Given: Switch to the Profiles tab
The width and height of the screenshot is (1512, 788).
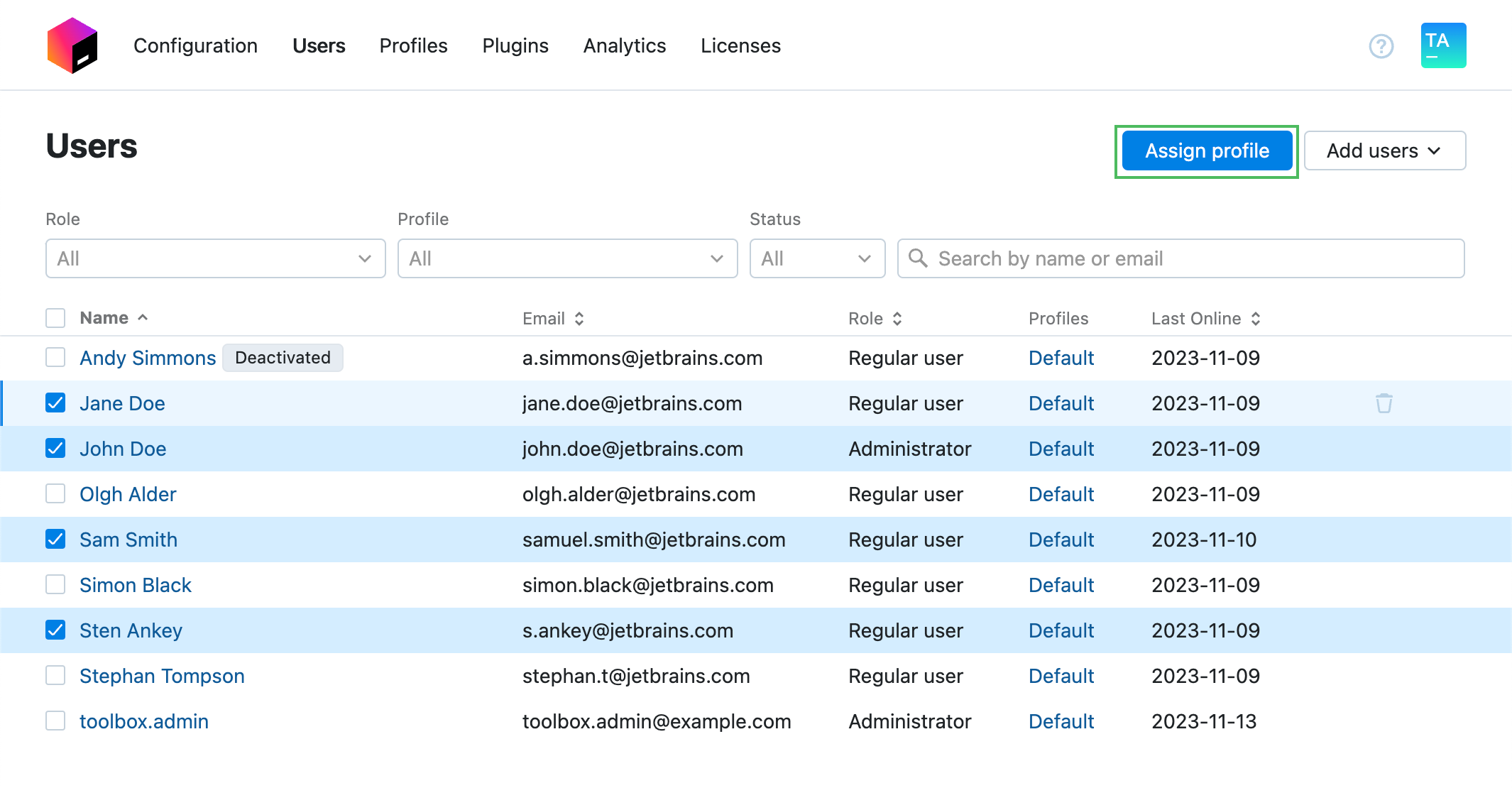Looking at the screenshot, I should [413, 45].
